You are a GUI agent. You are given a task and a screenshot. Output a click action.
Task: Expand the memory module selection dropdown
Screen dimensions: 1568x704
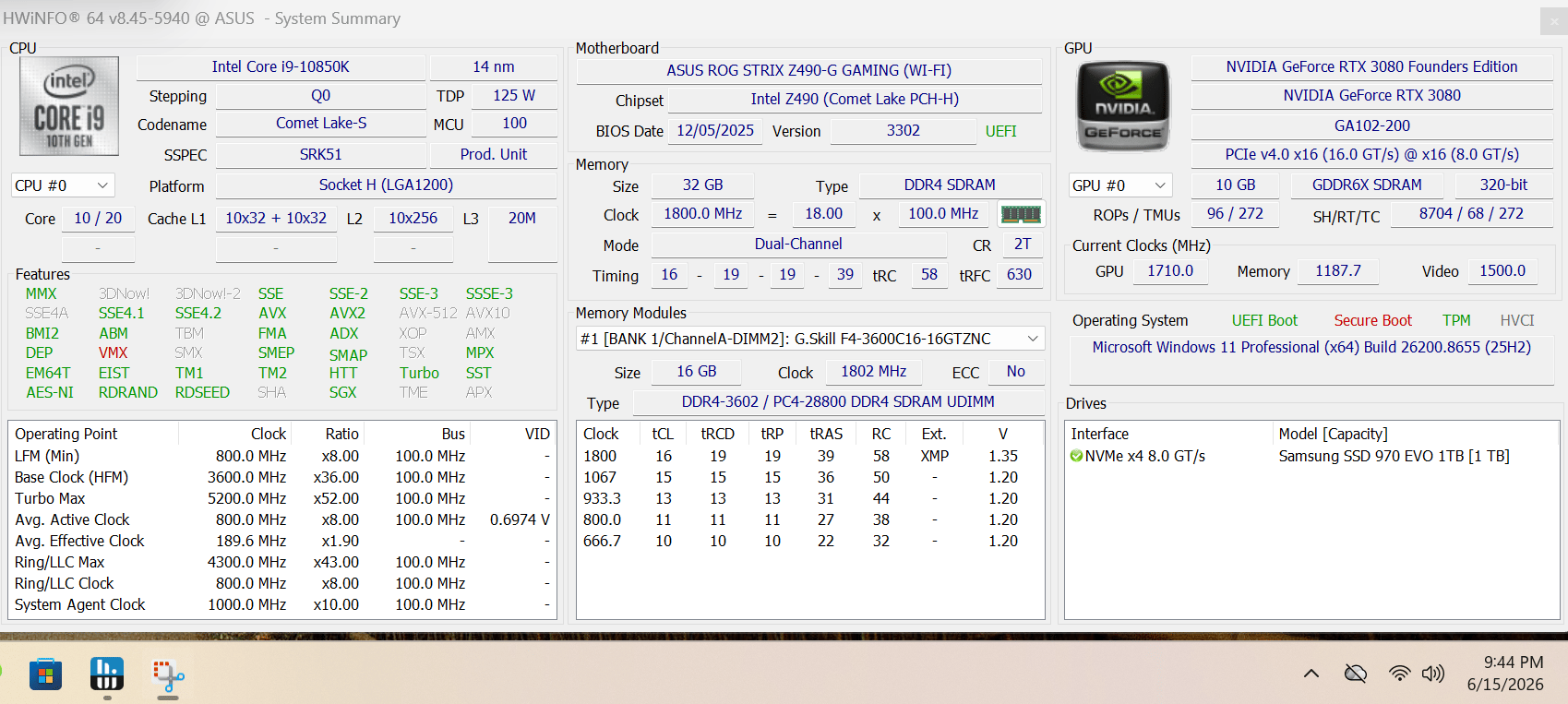810,339
